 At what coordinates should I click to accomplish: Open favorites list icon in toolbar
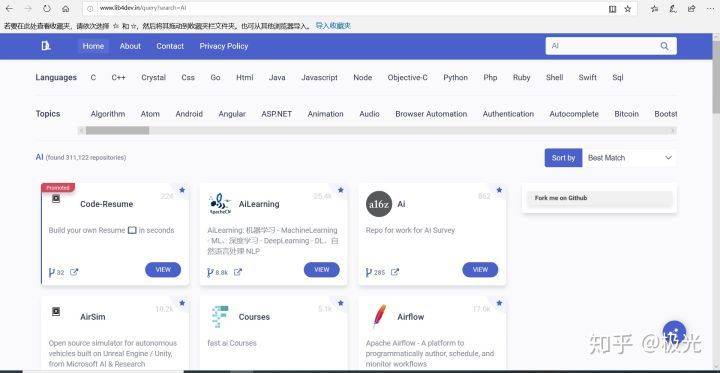point(654,9)
